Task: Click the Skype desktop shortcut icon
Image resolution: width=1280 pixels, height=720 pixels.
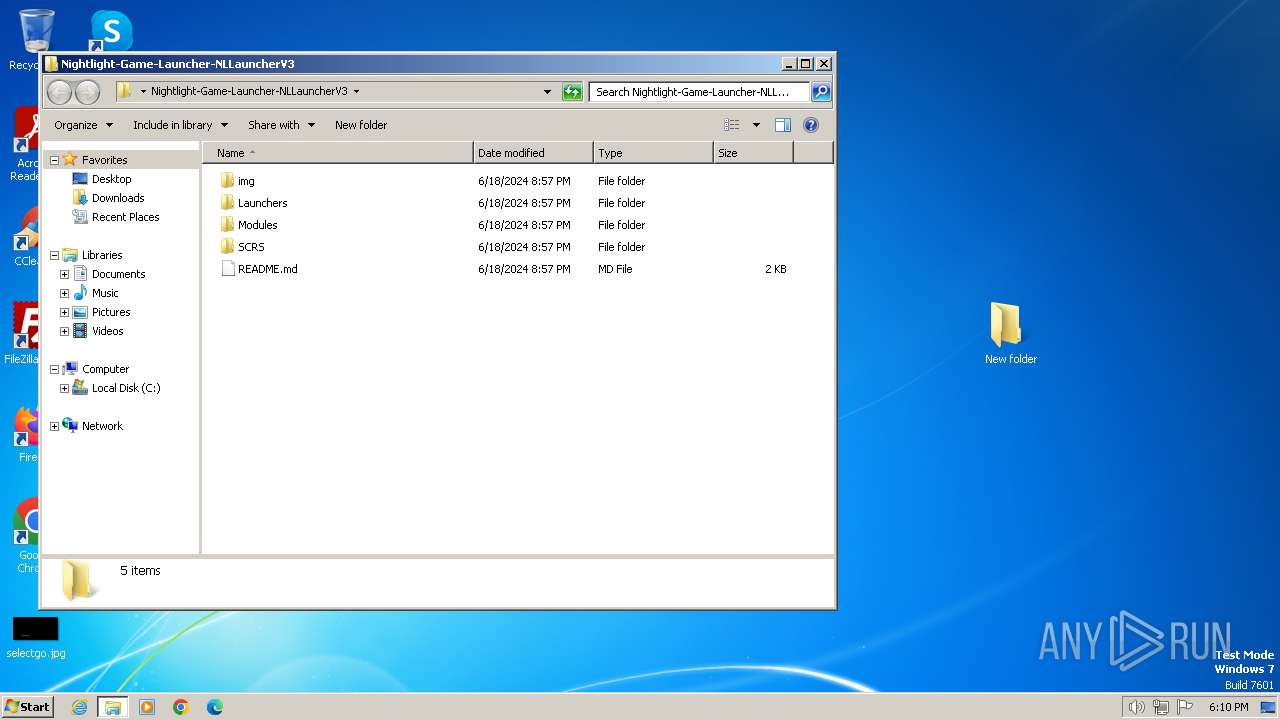Action: pos(111,31)
